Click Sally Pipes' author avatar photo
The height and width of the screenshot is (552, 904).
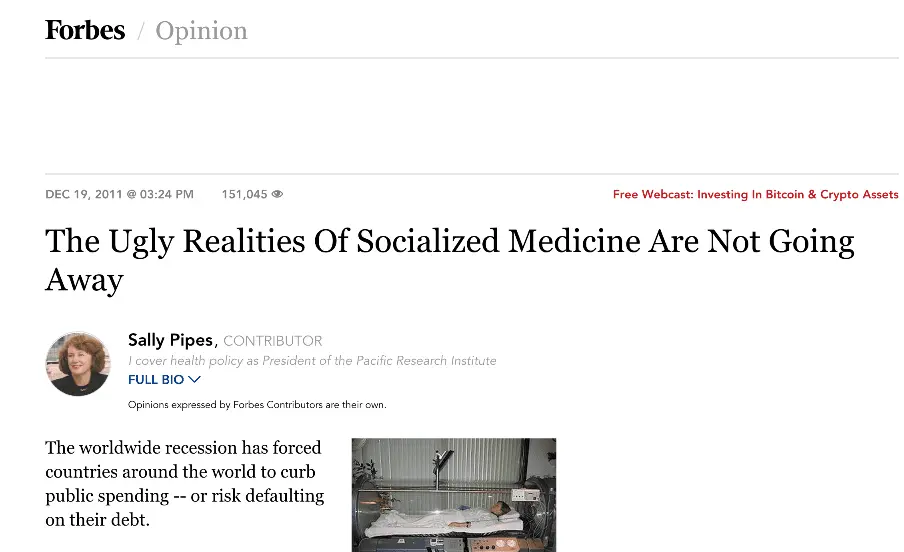[x=78, y=363]
